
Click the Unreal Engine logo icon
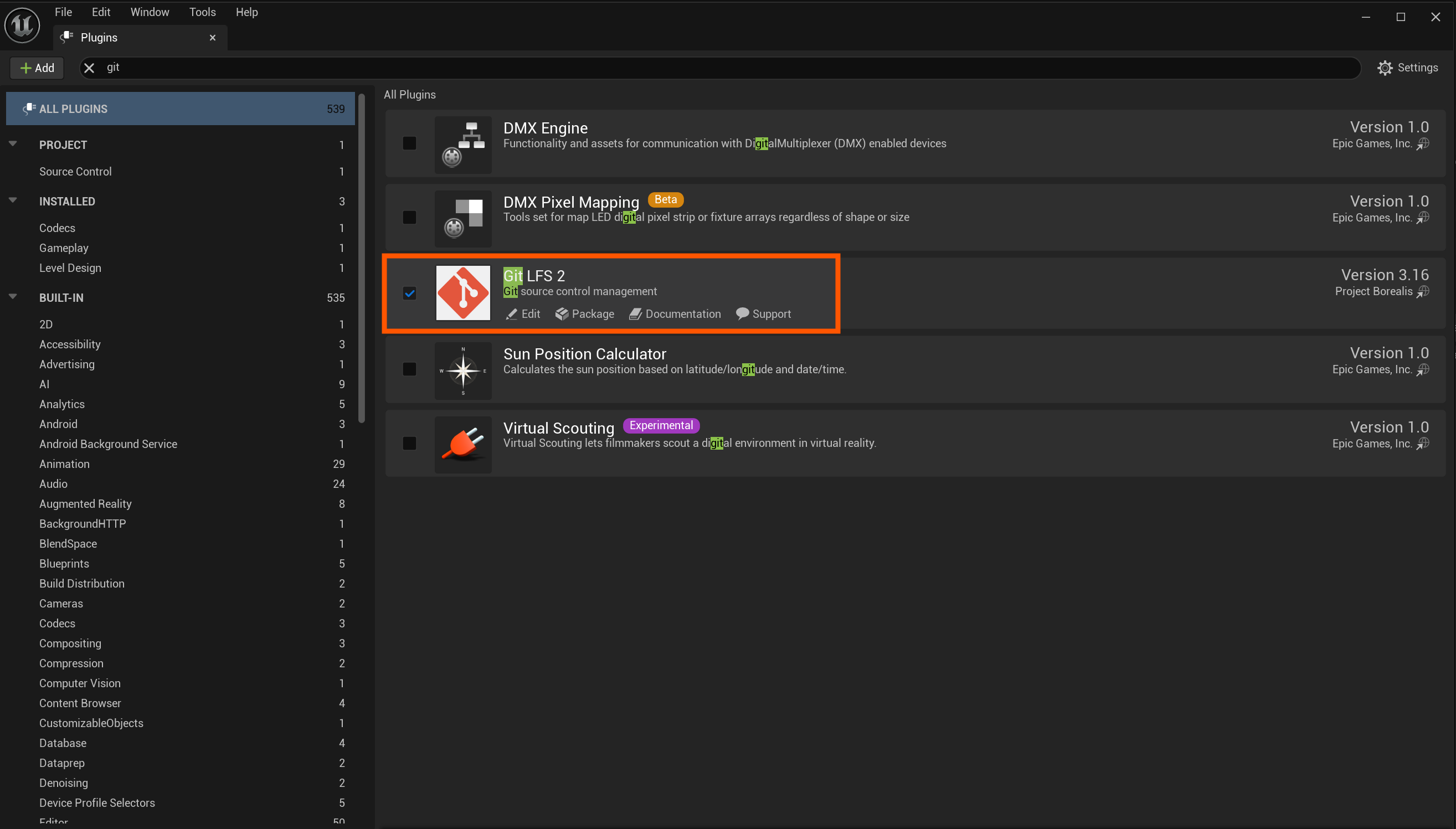click(x=22, y=25)
